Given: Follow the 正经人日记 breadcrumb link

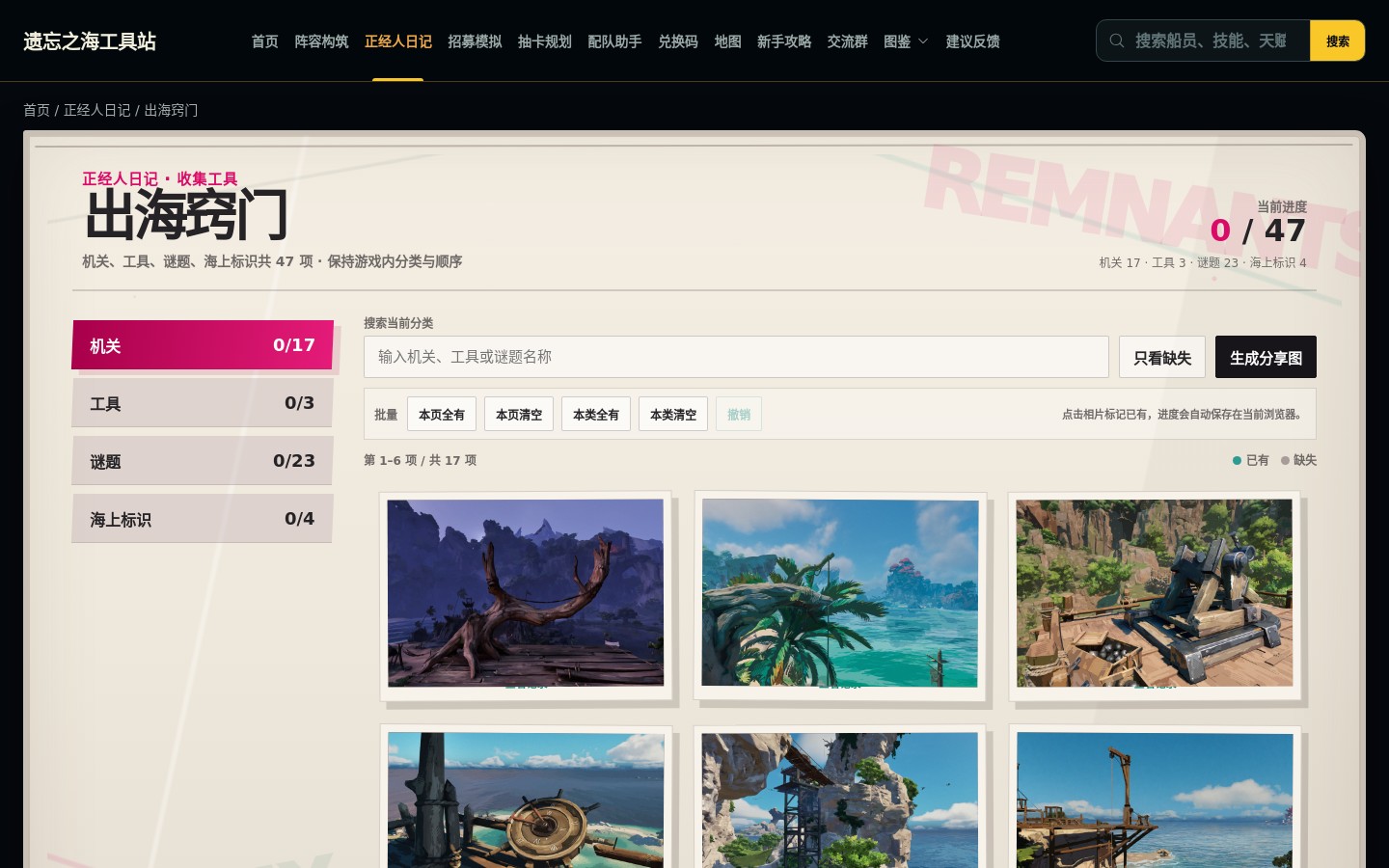Looking at the screenshot, I should 97,110.
